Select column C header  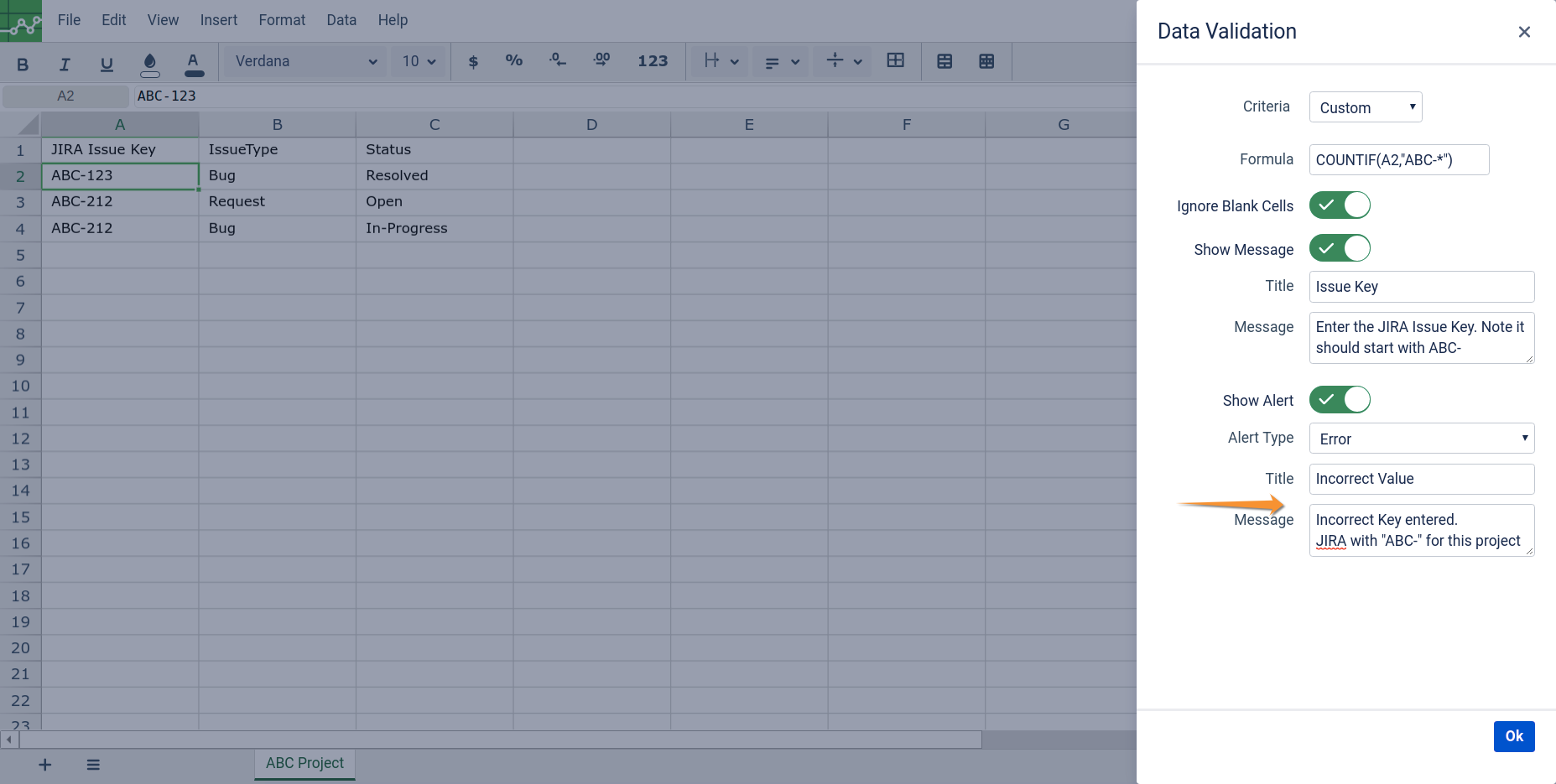point(435,125)
